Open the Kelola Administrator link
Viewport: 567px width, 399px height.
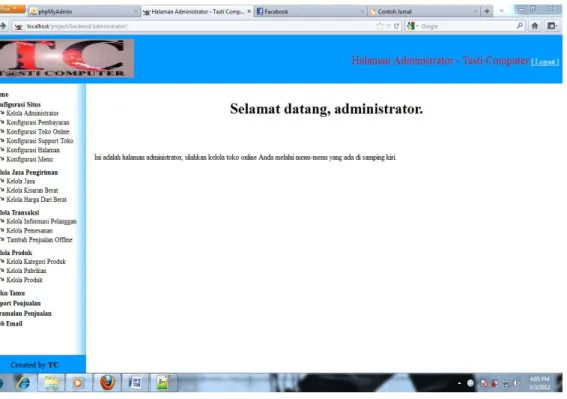(32, 113)
